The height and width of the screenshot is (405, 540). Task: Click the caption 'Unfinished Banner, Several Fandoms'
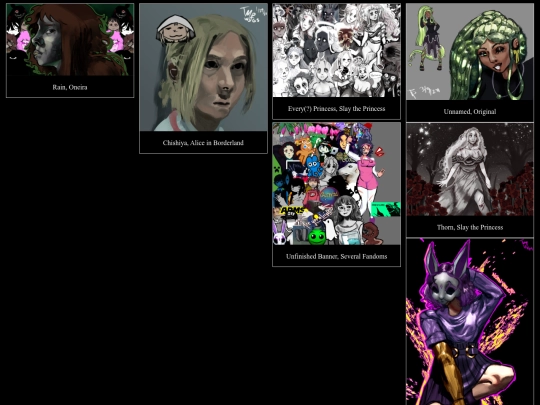pyautogui.click(x=336, y=256)
